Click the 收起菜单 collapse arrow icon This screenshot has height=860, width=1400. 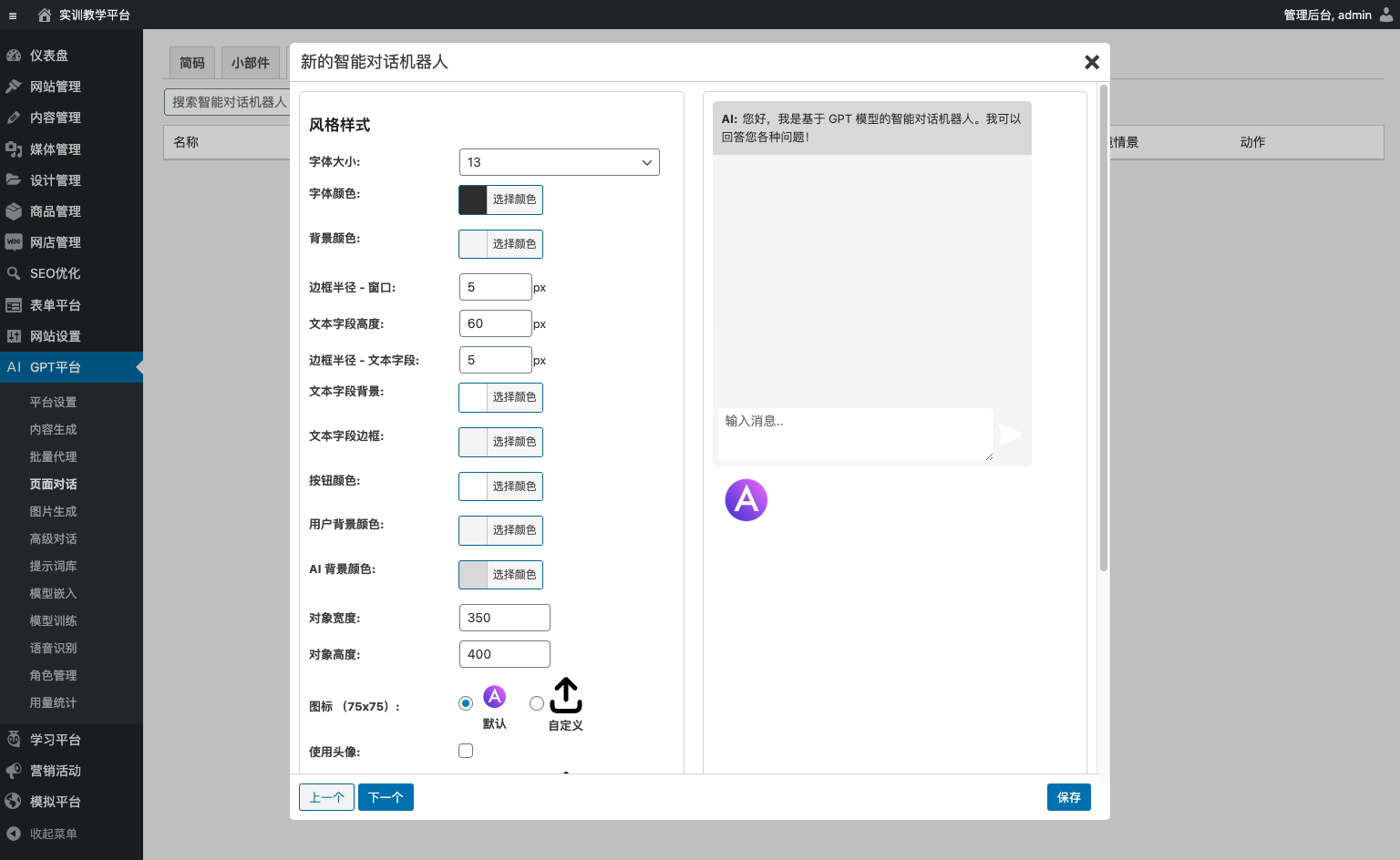[14, 834]
